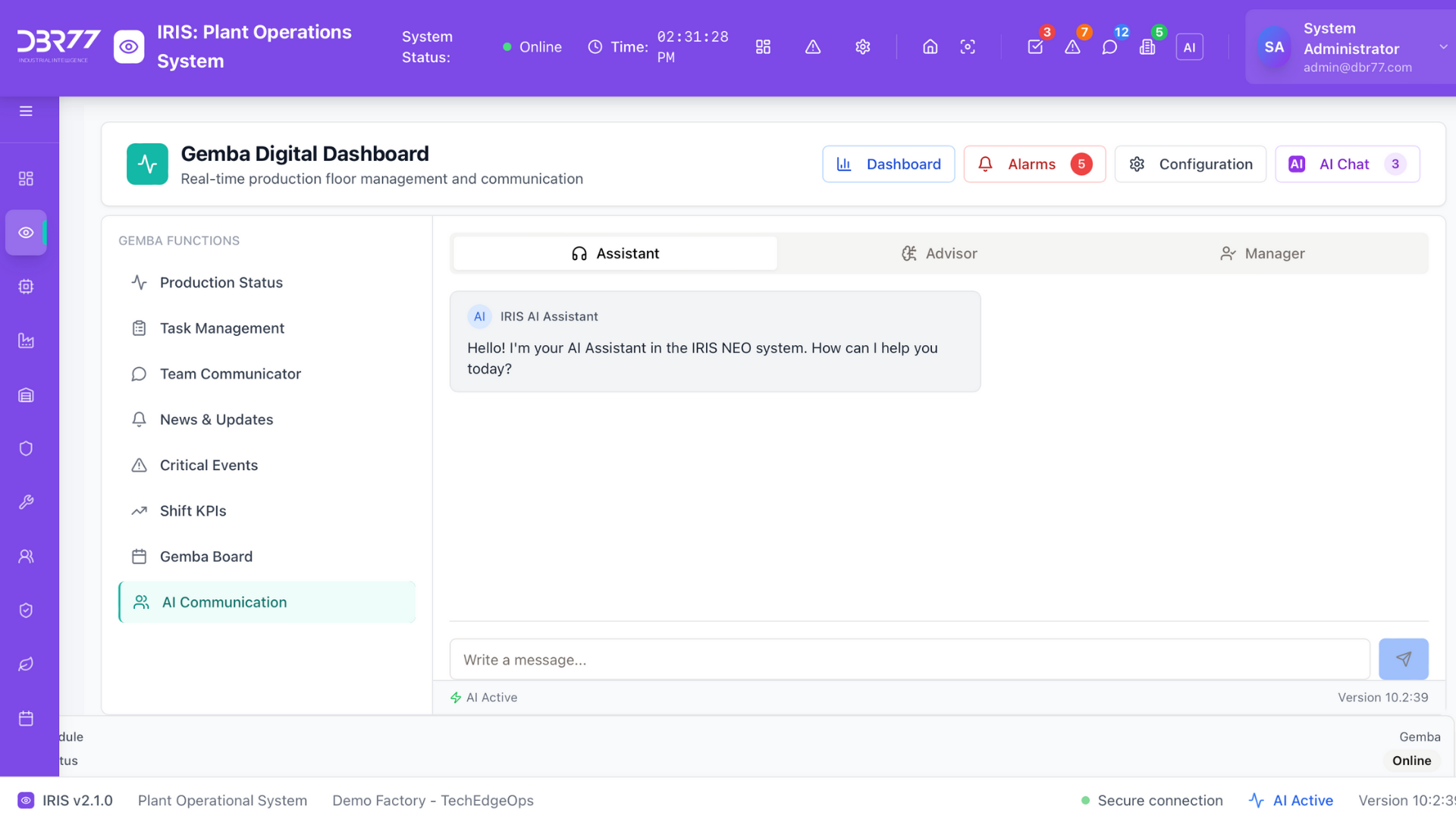Image resolution: width=1456 pixels, height=819 pixels.
Task: Open tasks checkbox icon with badge 3
Action: (1035, 47)
